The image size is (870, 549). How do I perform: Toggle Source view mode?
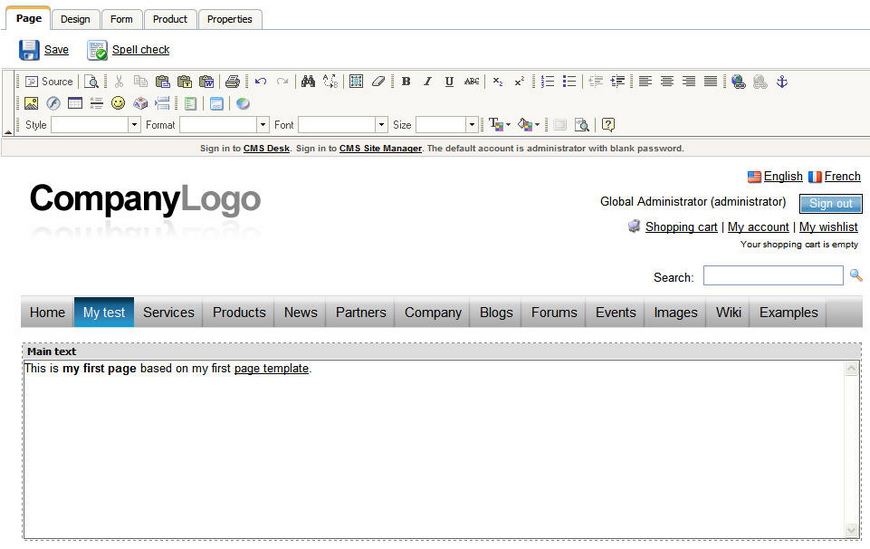pyautogui.click(x=49, y=82)
